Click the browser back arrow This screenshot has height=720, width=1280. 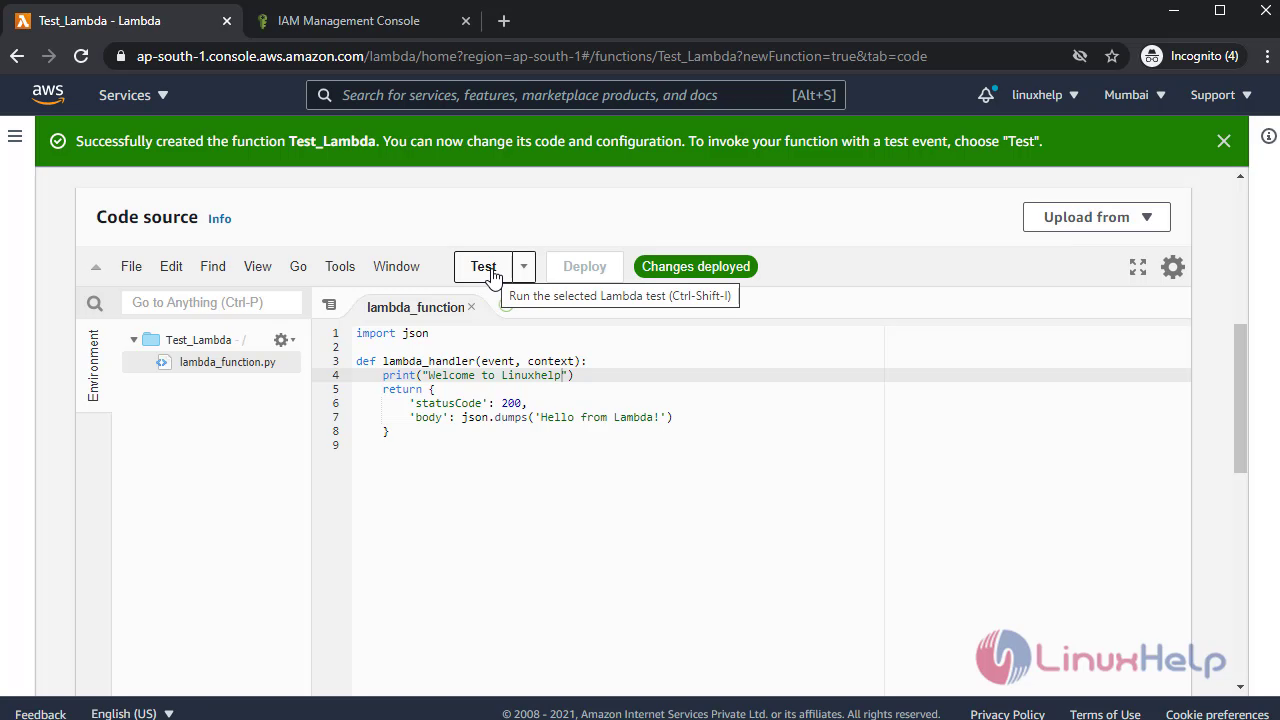tap(17, 56)
